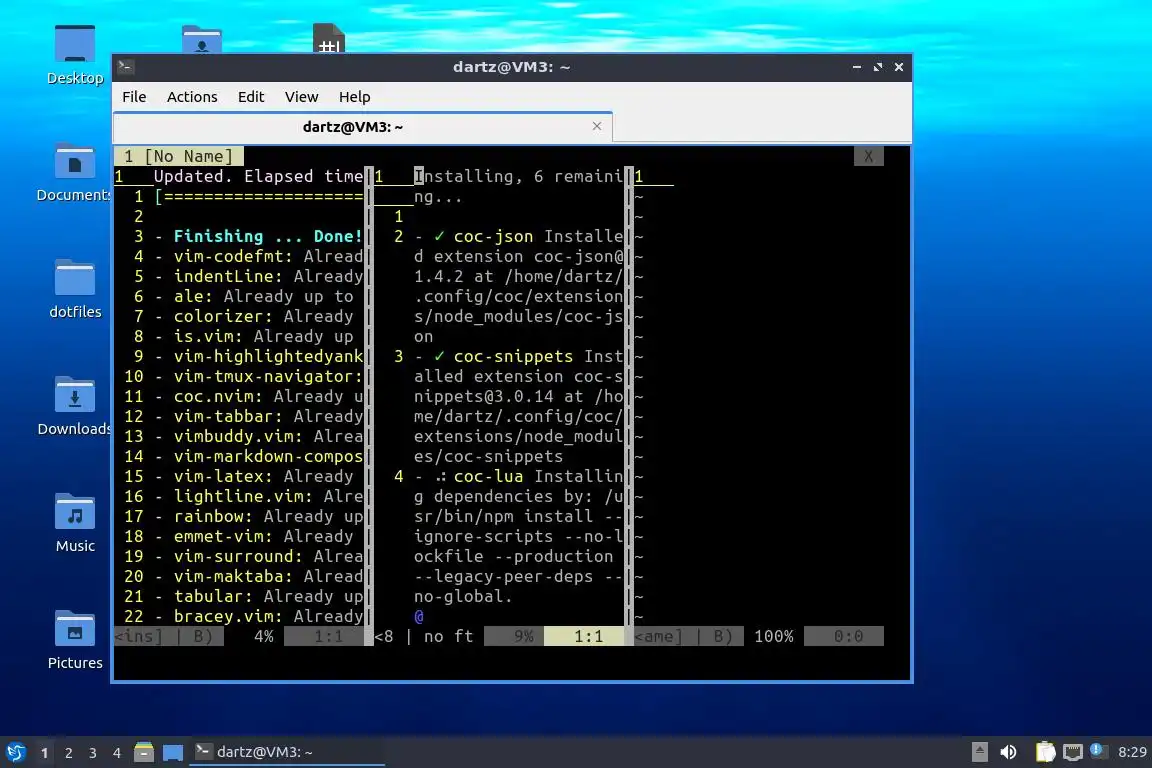This screenshot has height=768, width=1152.
Task: Open the volume control tray icon
Action: (1008, 752)
